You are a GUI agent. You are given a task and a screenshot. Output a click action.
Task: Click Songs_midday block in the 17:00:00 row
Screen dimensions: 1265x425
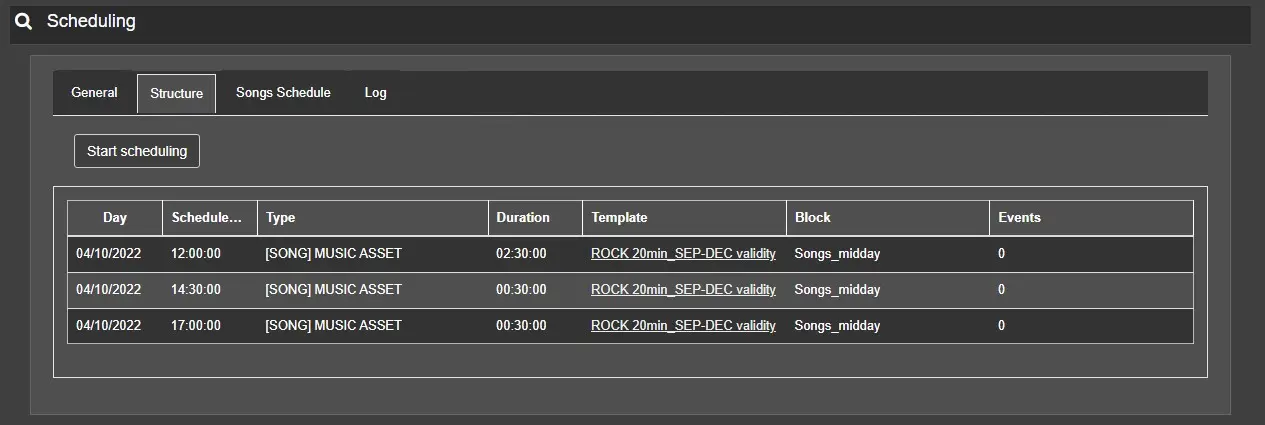[x=837, y=326]
